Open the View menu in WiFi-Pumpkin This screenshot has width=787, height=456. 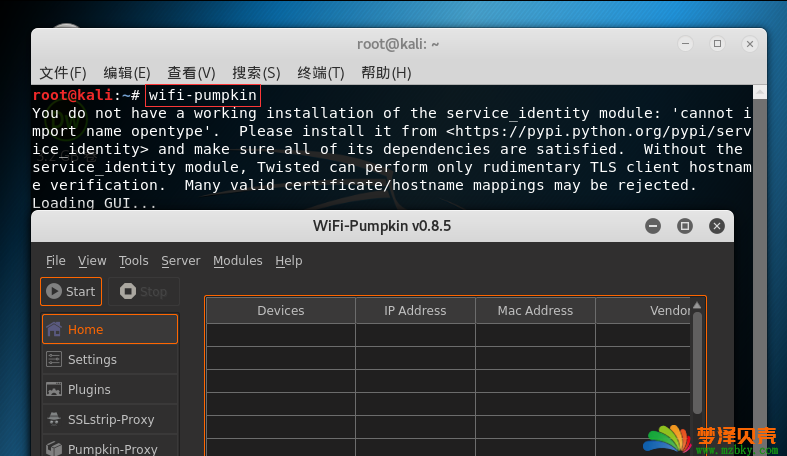point(92,261)
